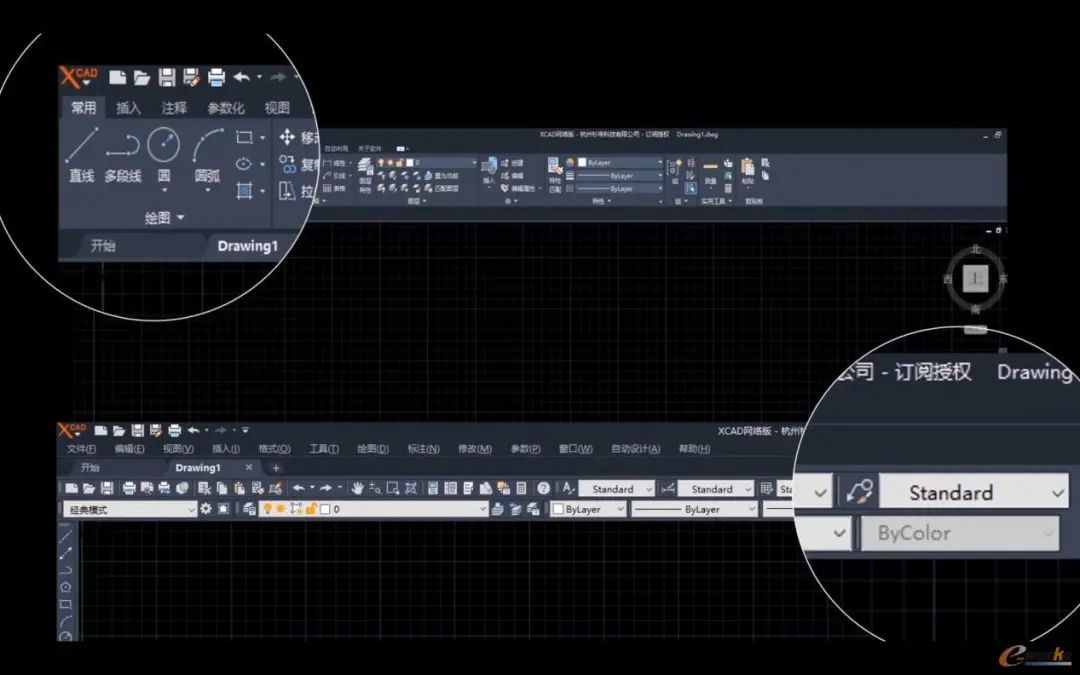Open the 开始 tab in classic window
Screen dimensions: 1080x675
pos(90,468)
